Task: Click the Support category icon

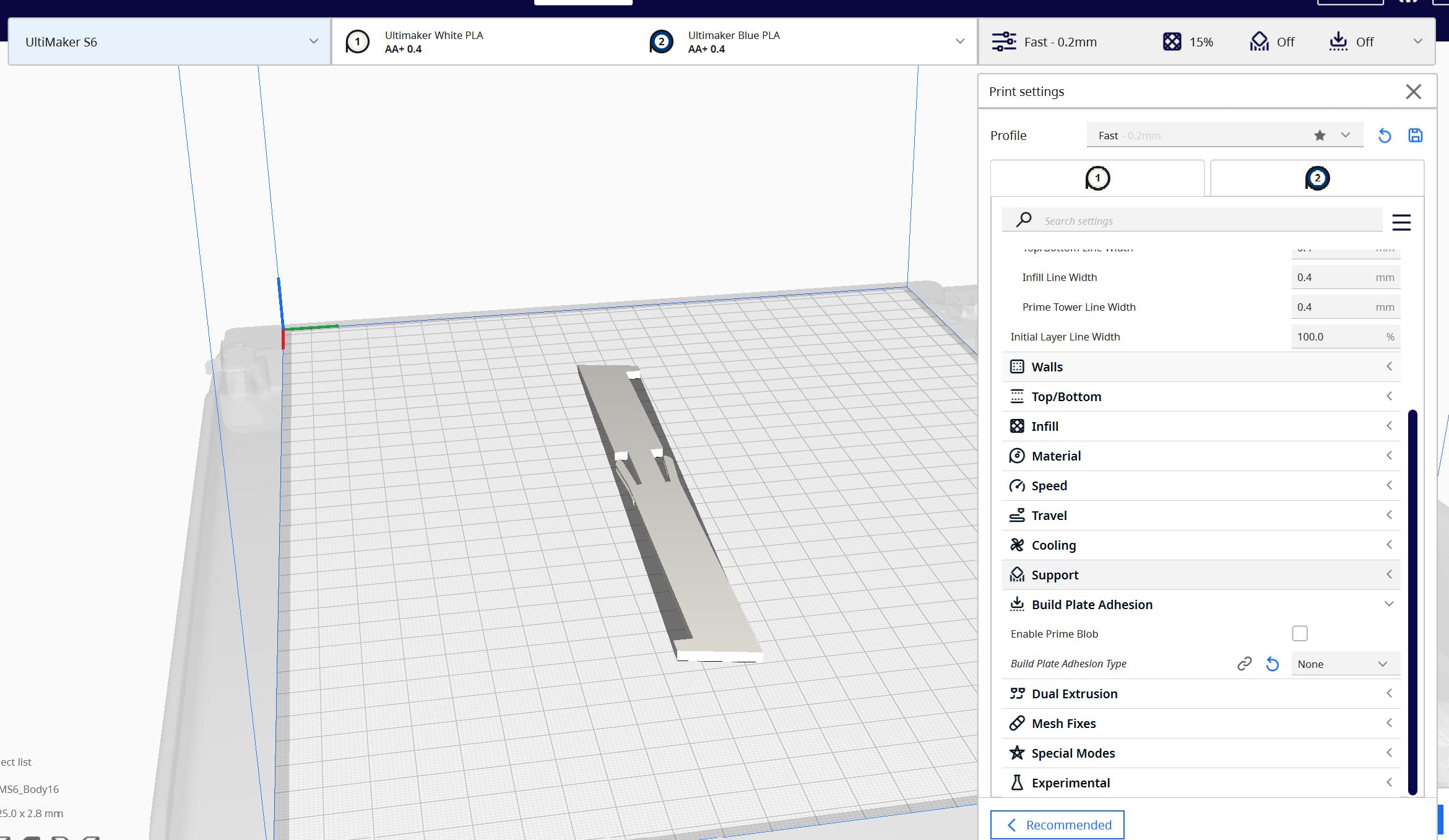Action: pos(1017,574)
